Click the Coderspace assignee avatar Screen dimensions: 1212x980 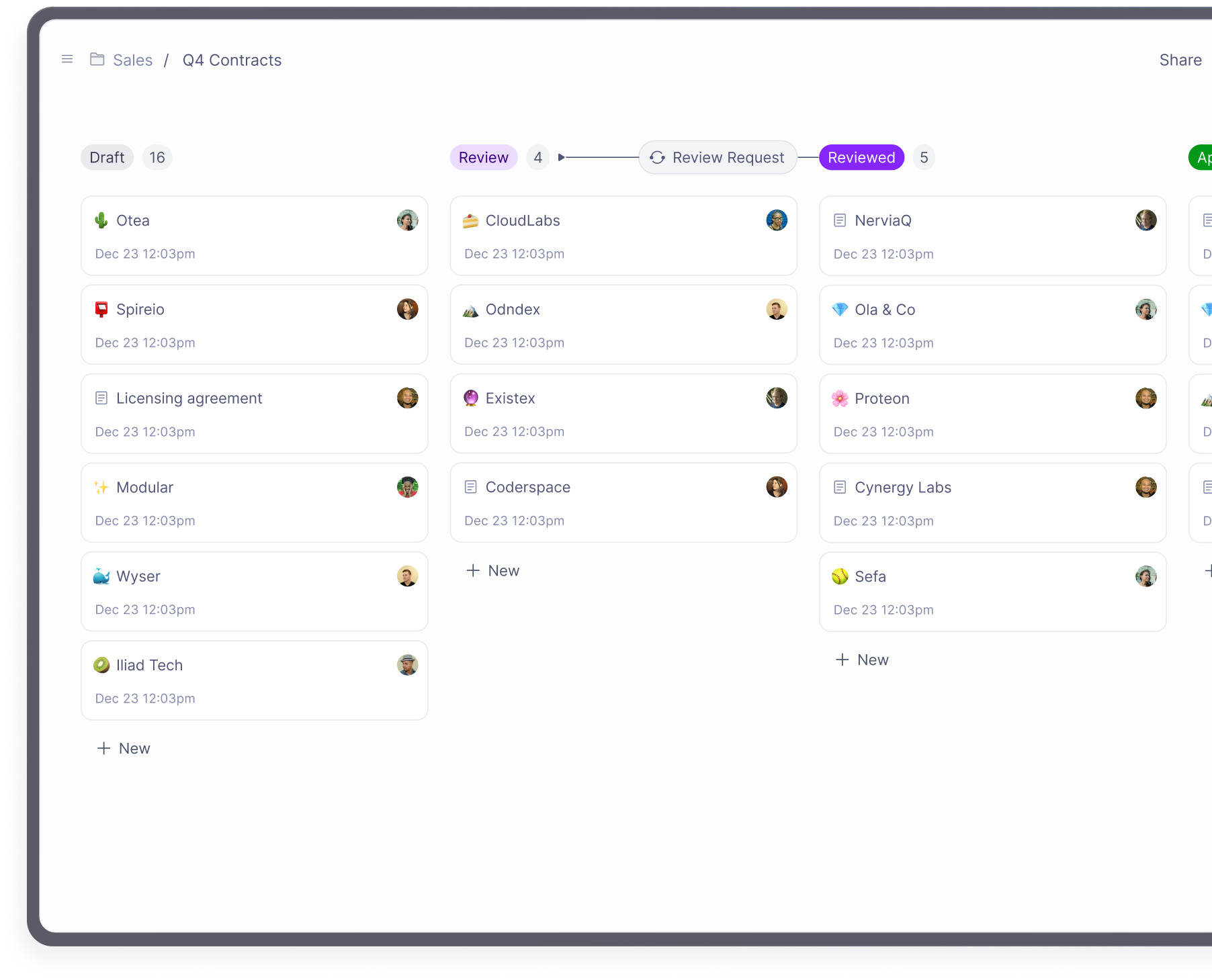tap(777, 487)
